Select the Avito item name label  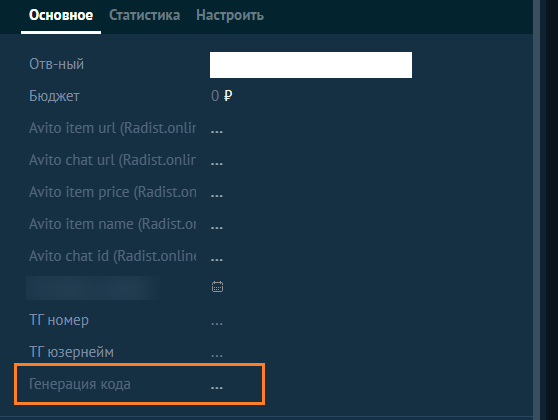pos(112,224)
